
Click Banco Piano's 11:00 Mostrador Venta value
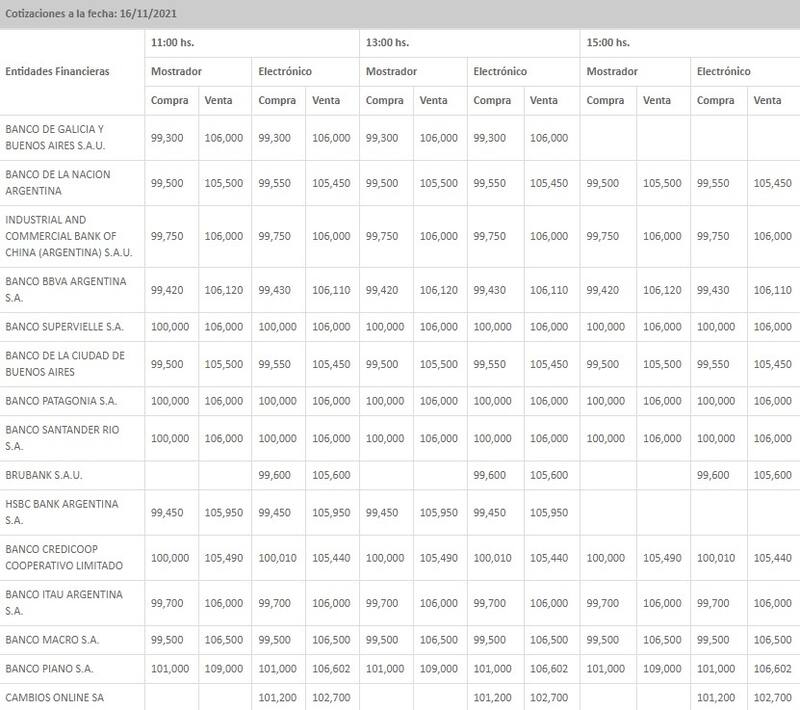(x=222, y=669)
